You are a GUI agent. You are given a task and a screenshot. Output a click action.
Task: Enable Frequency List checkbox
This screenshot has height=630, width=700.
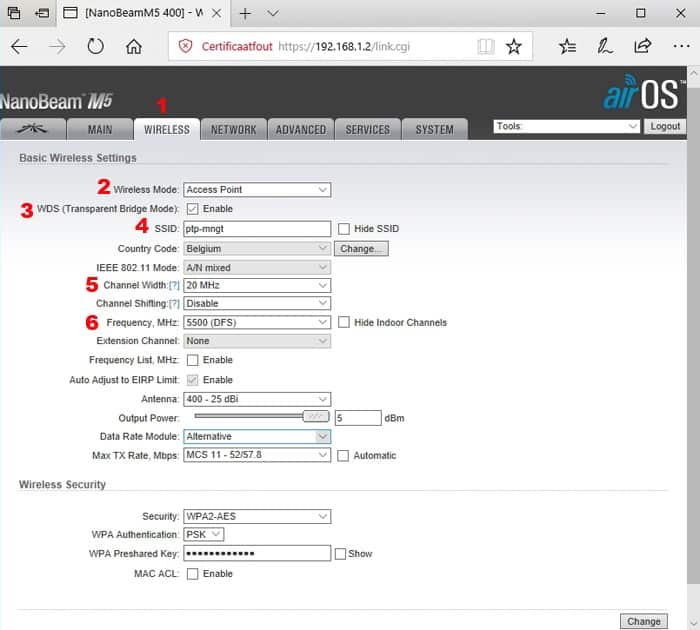pyautogui.click(x=192, y=360)
